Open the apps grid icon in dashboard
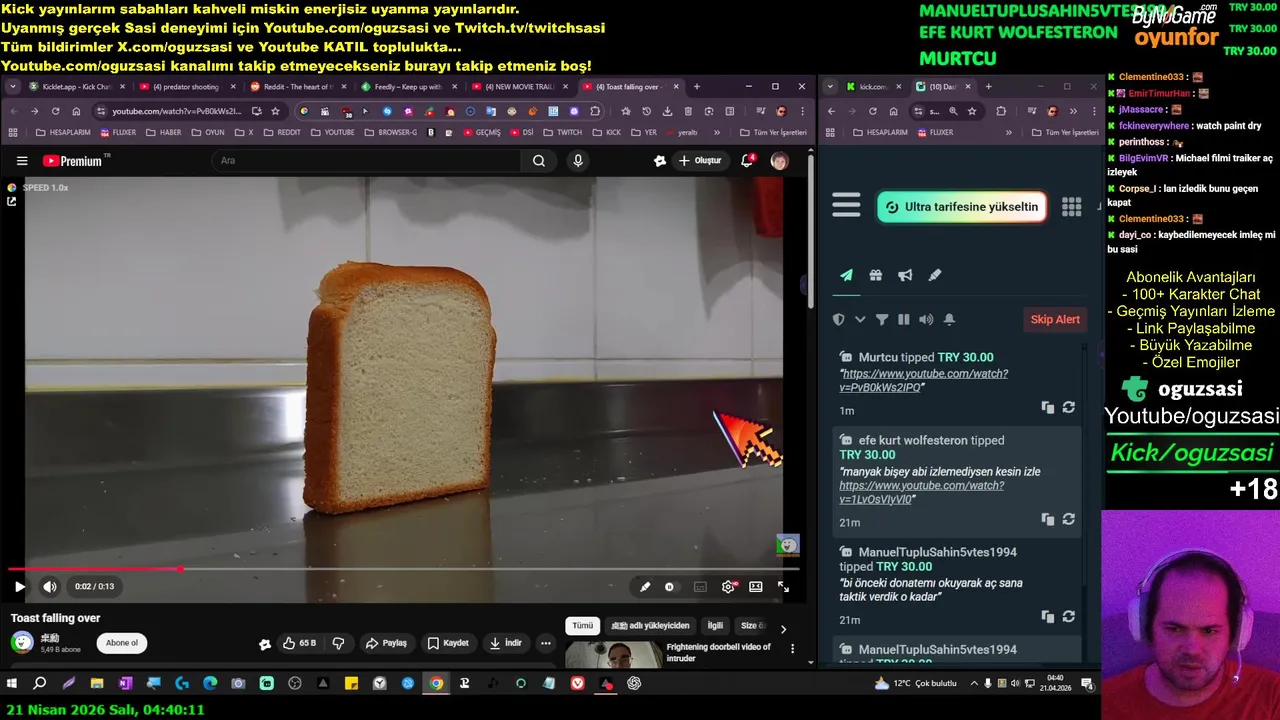The image size is (1280, 720). (1071, 206)
